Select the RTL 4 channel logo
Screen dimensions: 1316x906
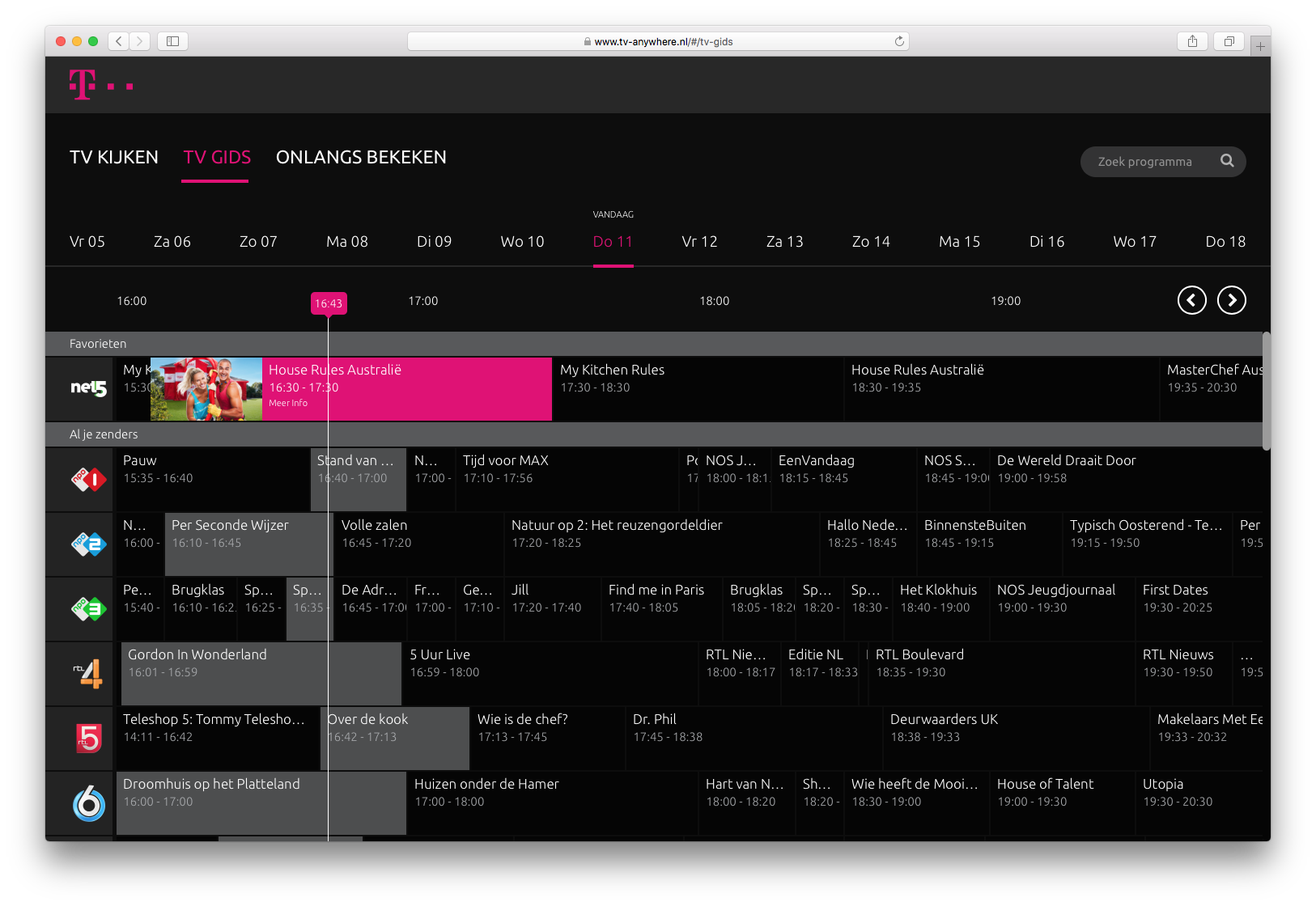coord(88,674)
